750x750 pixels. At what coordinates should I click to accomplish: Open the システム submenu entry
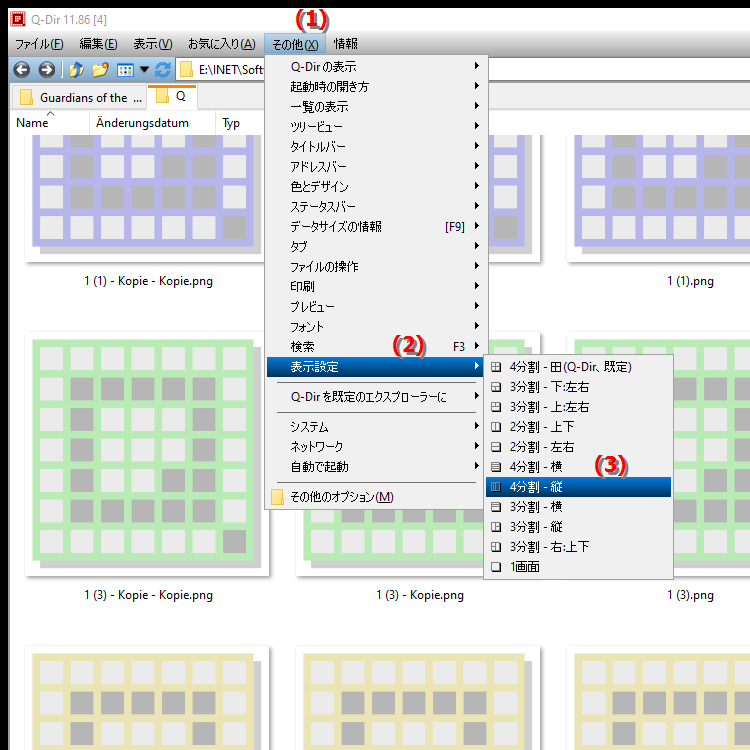point(375,427)
